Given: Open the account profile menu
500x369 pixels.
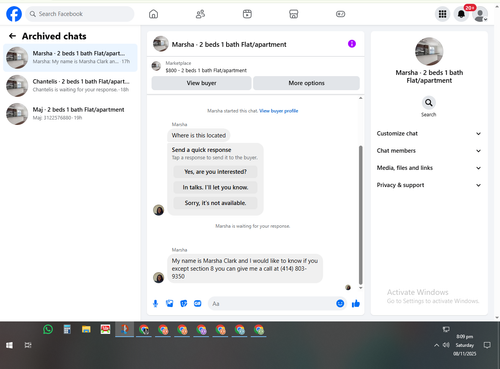Looking at the screenshot, I should [480, 14].
